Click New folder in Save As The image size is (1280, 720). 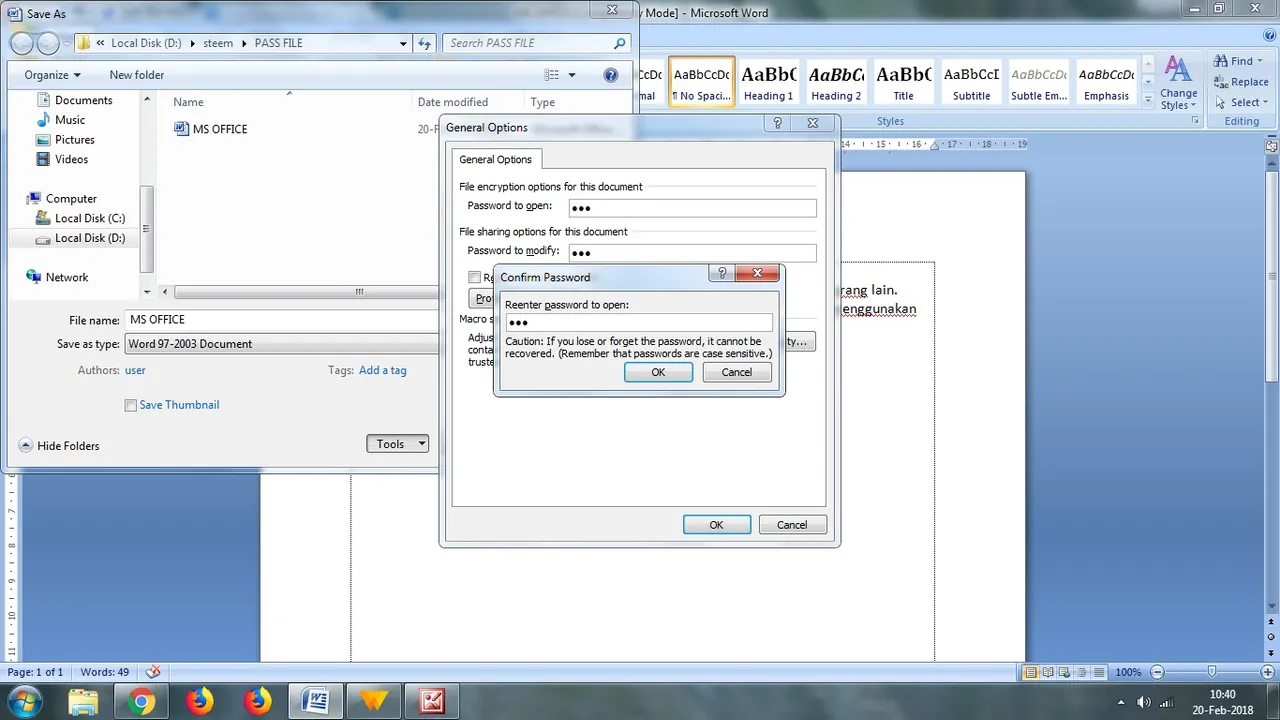(x=137, y=75)
